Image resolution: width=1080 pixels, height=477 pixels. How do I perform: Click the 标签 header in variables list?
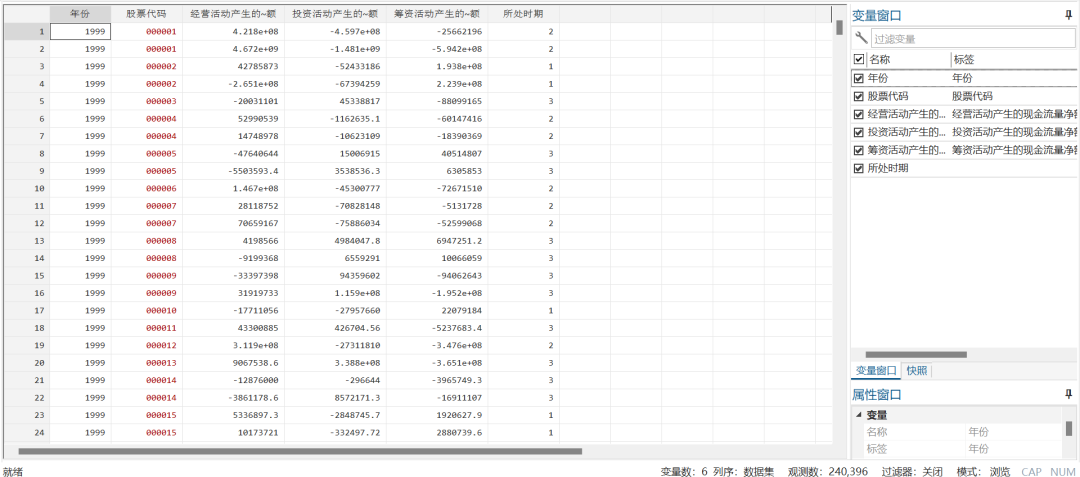pyautogui.click(x=964, y=60)
